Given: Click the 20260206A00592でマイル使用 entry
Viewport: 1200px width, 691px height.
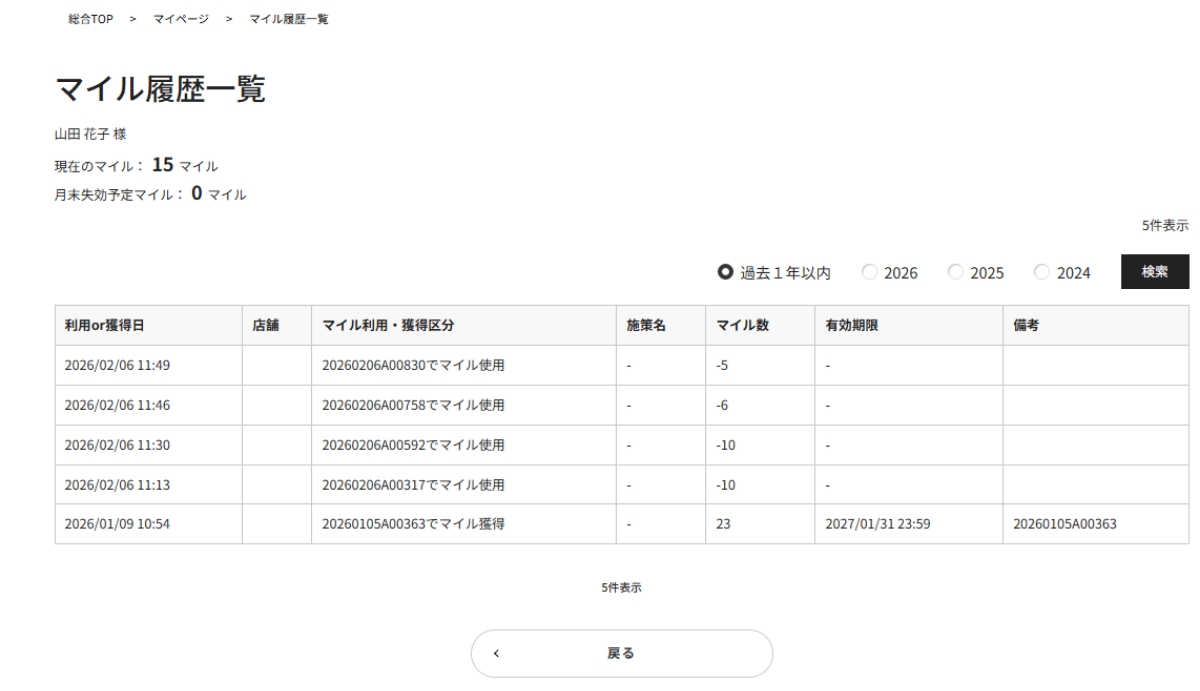Looking at the screenshot, I should [x=412, y=445].
